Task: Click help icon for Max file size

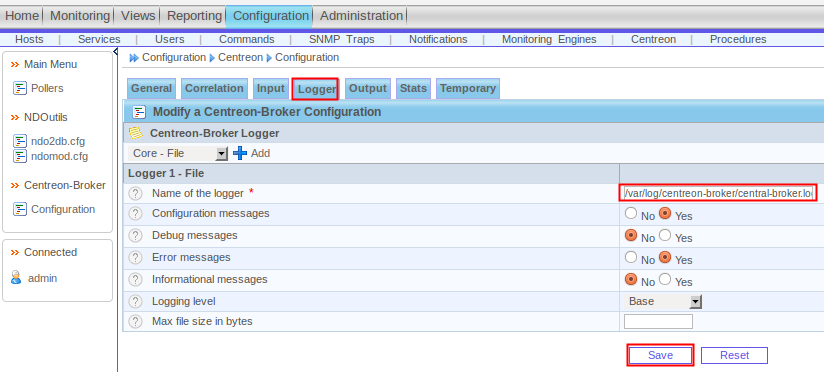Action: pyautogui.click(x=136, y=322)
